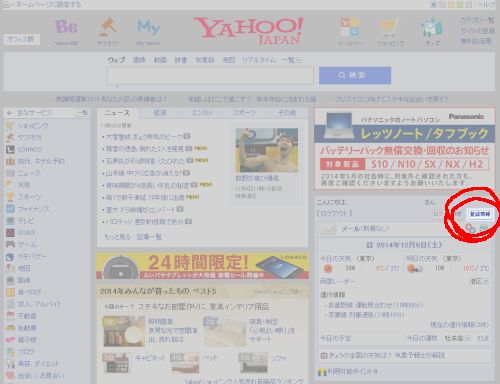Open the メール(新着なし) link
The height and width of the screenshot is (384, 500).
365,229
